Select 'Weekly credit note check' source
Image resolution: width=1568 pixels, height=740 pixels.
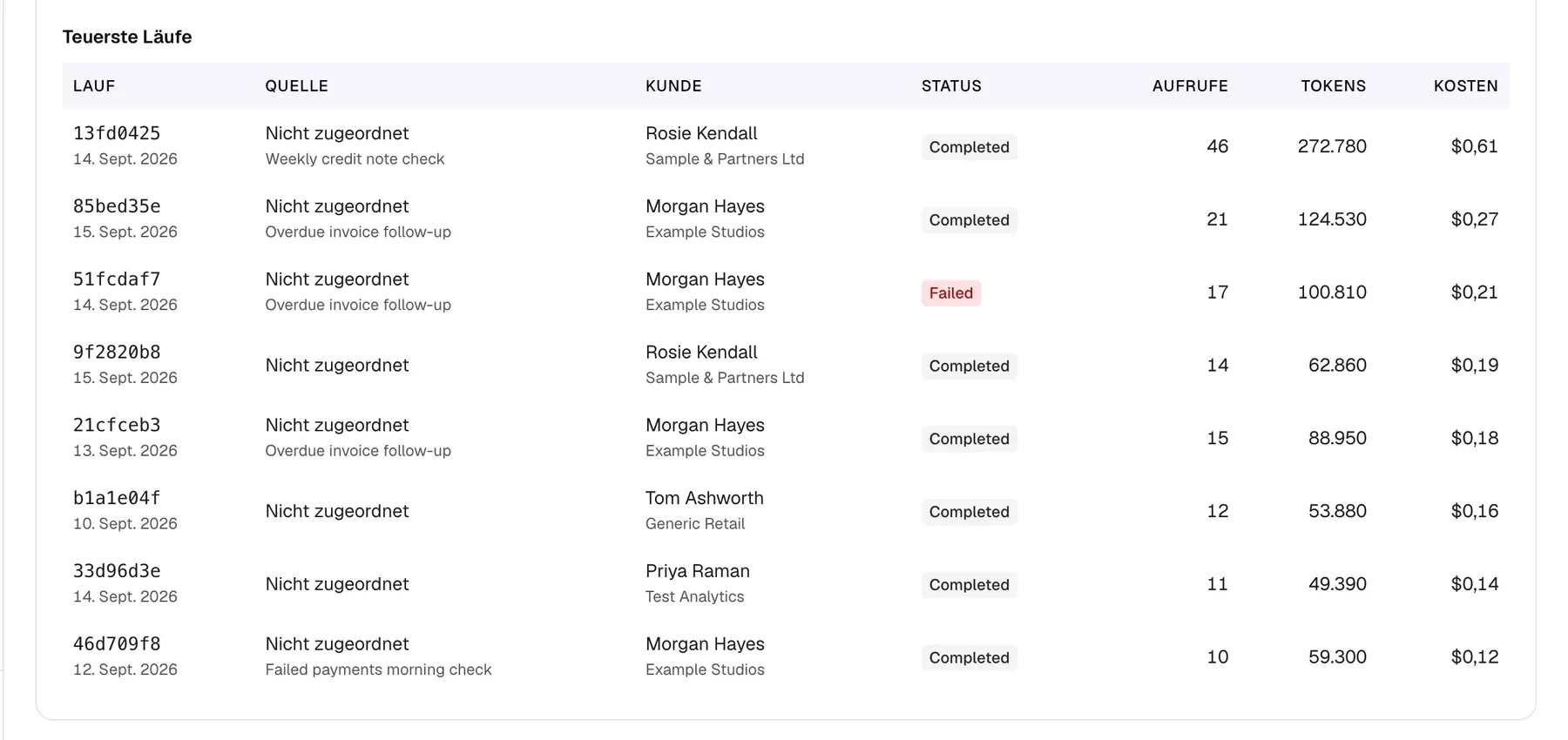(355, 159)
